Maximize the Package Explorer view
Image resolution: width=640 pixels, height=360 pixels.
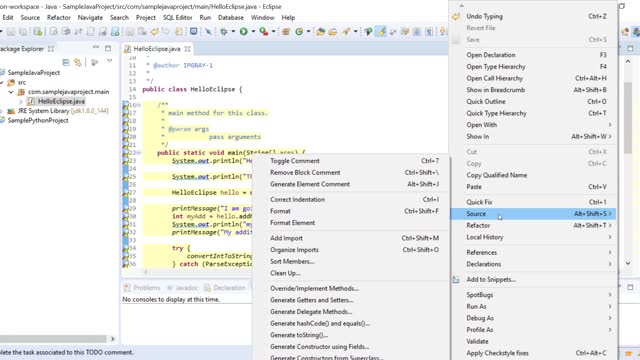coord(108,48)
